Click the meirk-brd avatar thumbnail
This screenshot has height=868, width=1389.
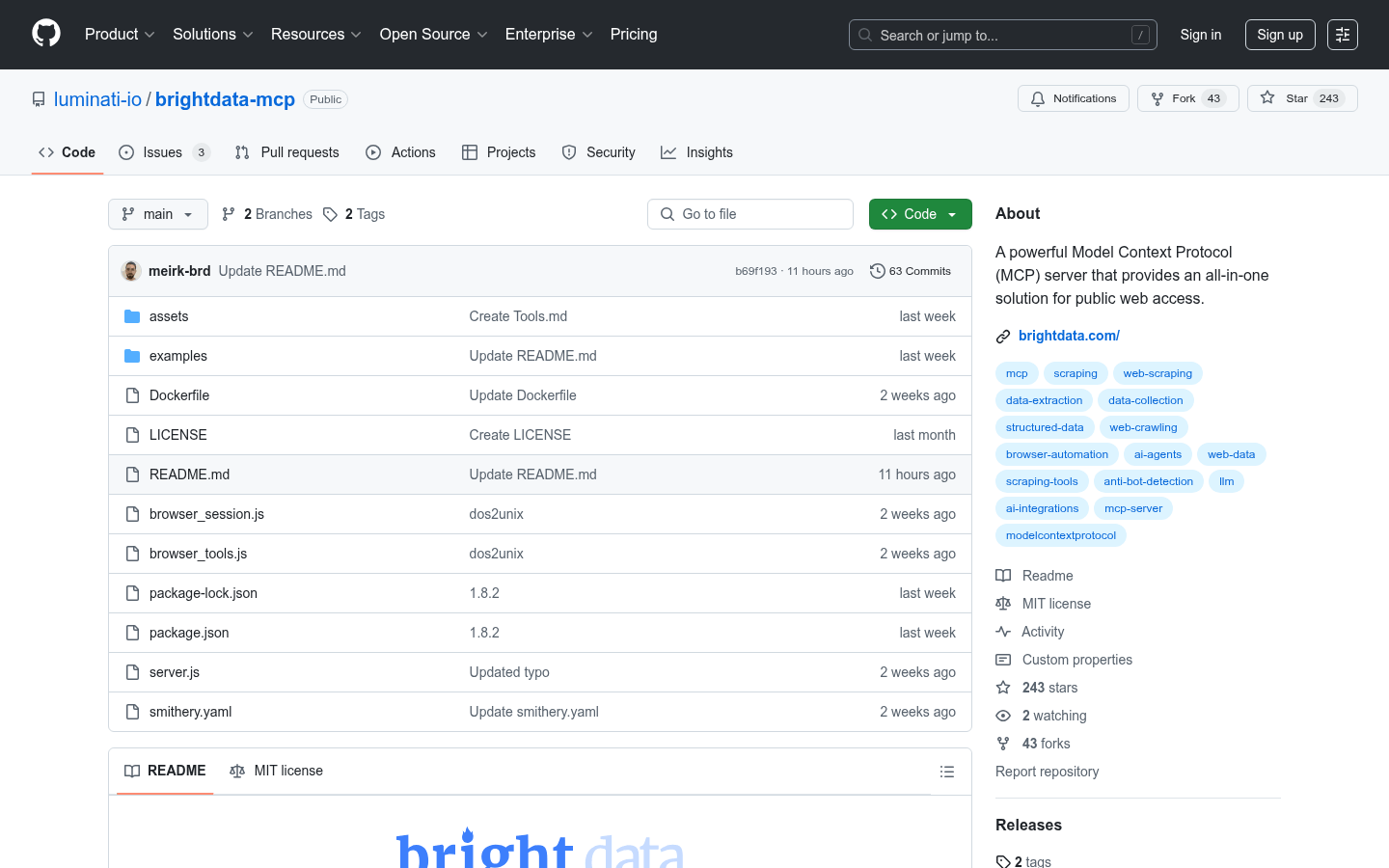(x=131, y=271)
